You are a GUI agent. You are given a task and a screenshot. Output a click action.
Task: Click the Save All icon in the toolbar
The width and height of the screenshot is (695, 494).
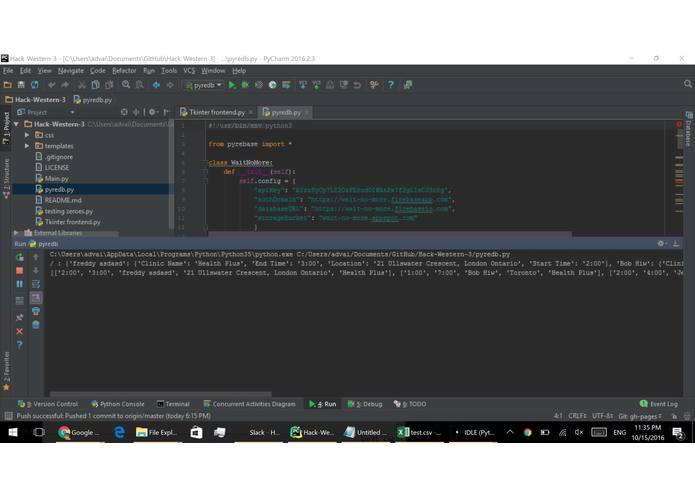[x=21, y=85]
